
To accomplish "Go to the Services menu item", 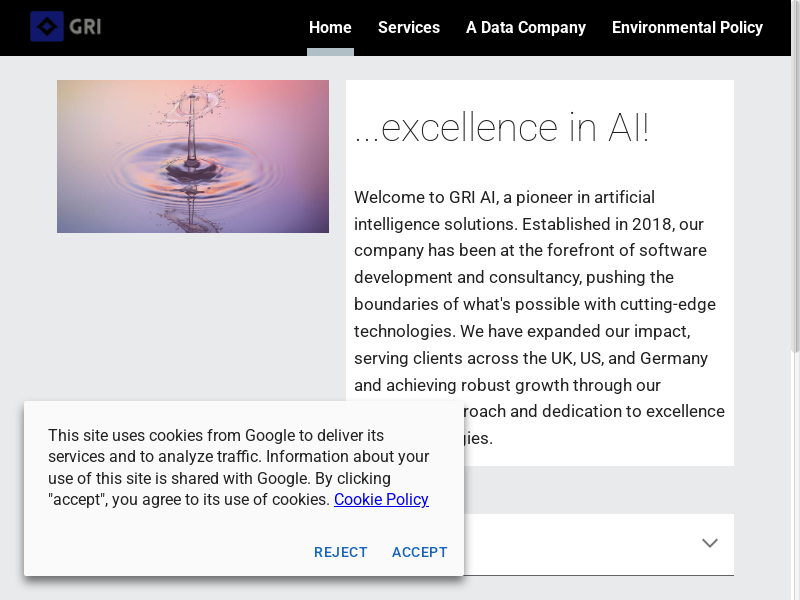I will pos(409,27).
